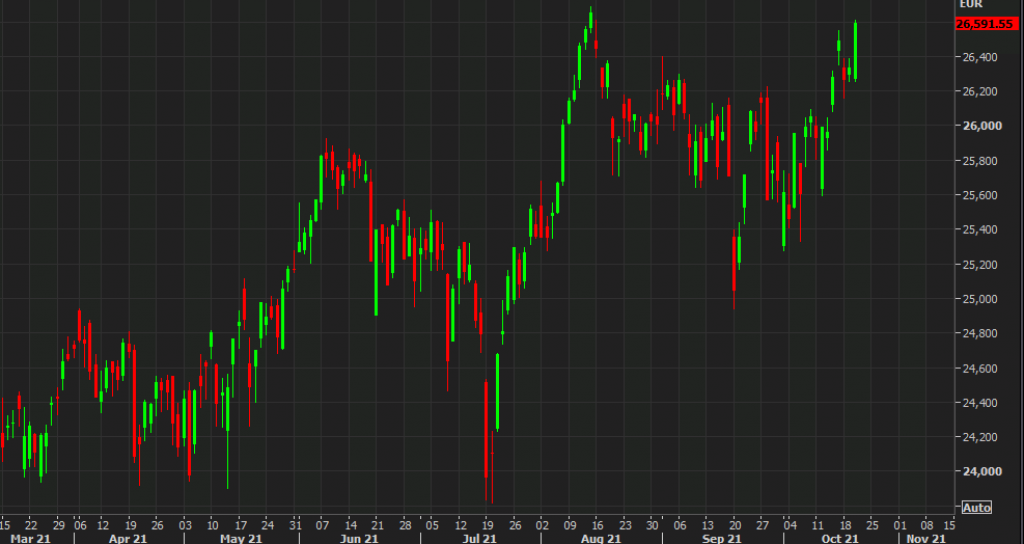Click the 30 date tick label

click(652, 524)
